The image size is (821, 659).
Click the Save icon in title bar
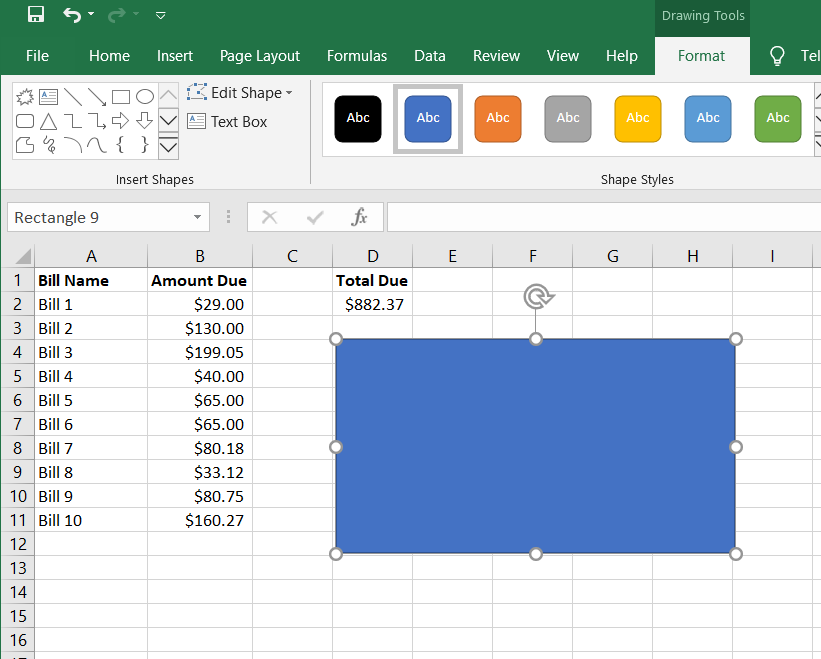pos(36,14)
